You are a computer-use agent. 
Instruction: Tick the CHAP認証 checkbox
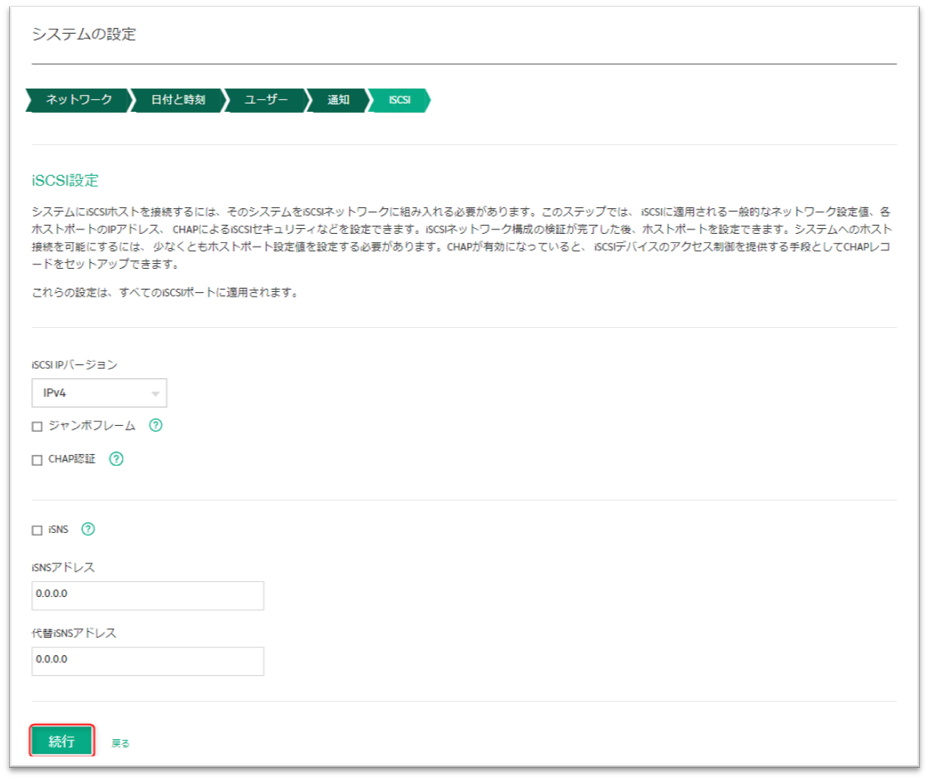38,460
